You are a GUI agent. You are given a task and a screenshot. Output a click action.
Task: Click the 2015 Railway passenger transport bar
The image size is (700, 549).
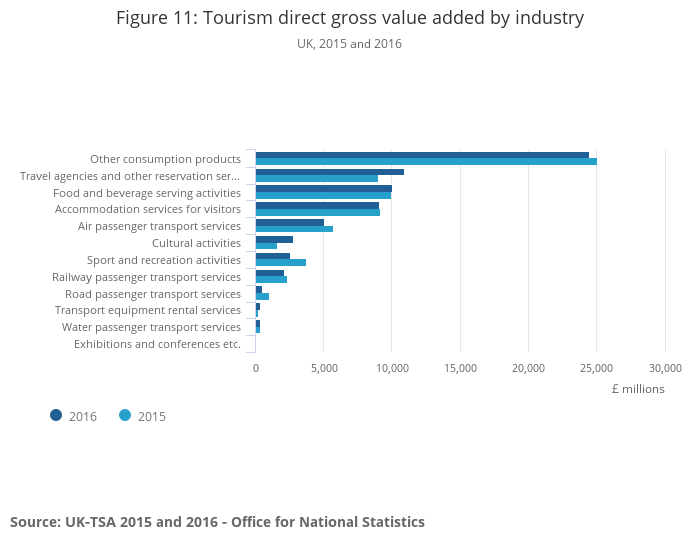point(271,280)
